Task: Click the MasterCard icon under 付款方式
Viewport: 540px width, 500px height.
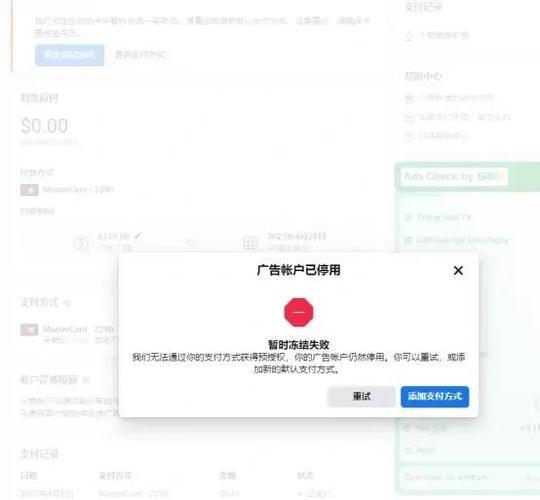Action: 29,190
